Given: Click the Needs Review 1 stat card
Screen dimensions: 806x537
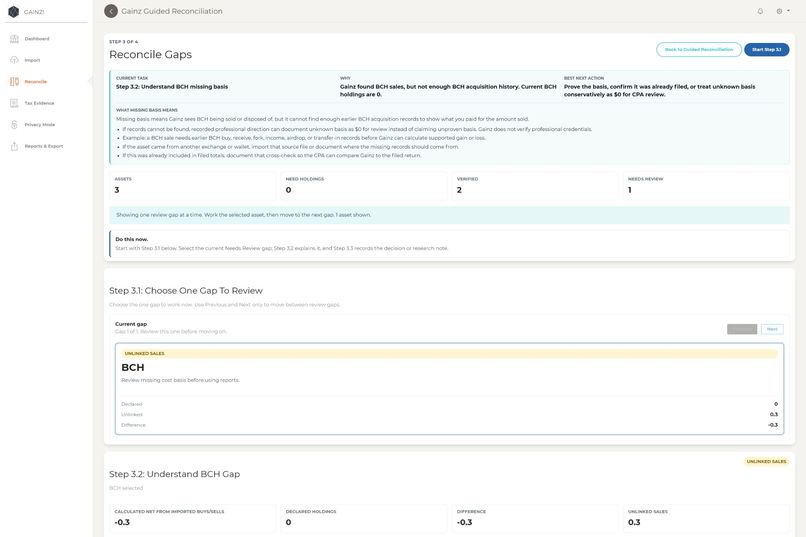Looking at the screenshot, I should pos(706,186).
